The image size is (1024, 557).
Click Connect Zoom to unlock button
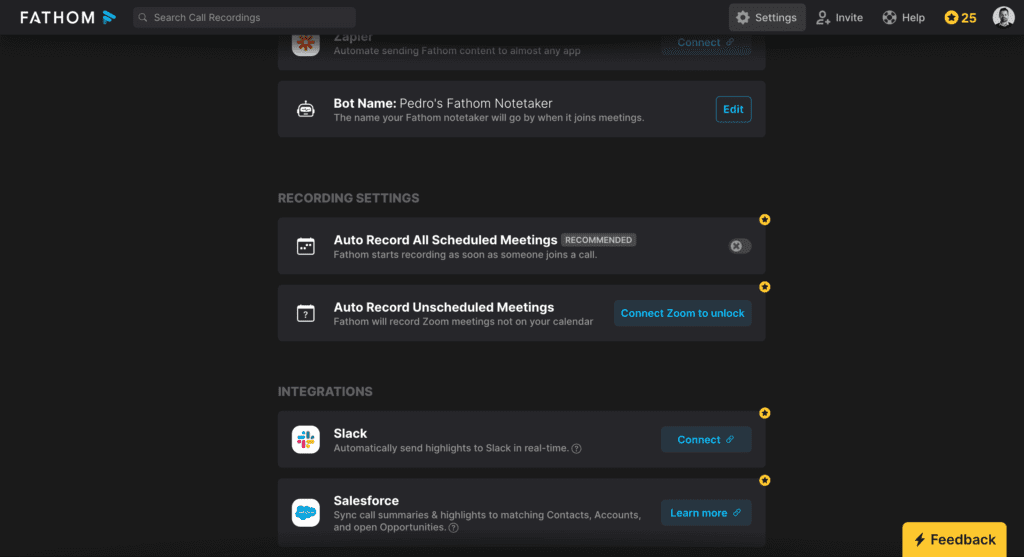[682, 313]
